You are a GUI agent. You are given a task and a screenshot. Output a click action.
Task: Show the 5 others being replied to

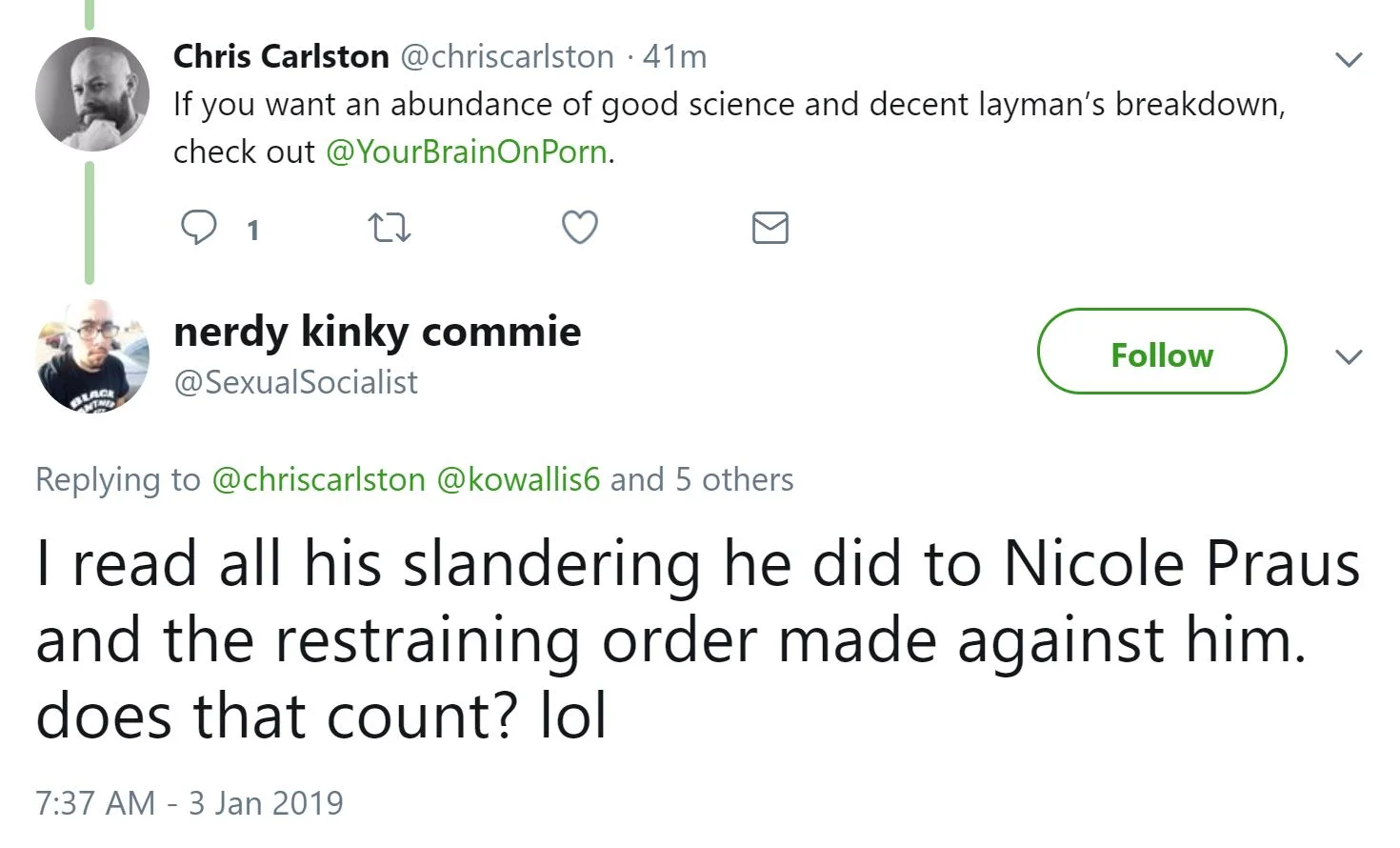733,479
